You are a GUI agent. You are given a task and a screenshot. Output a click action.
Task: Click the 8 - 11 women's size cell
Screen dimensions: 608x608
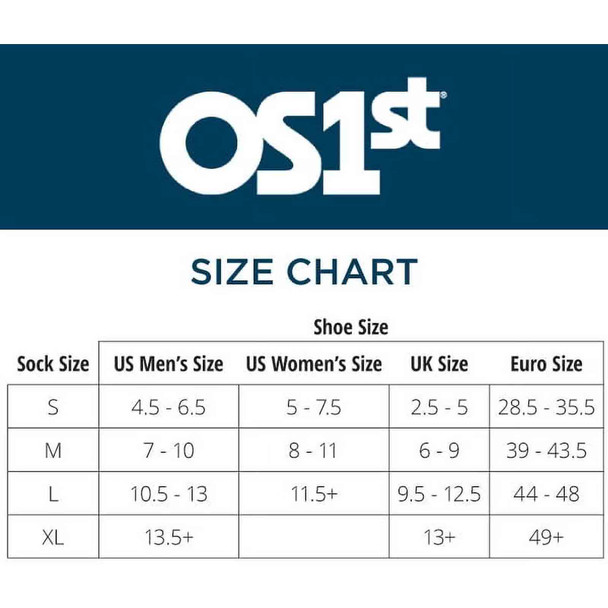314,451
